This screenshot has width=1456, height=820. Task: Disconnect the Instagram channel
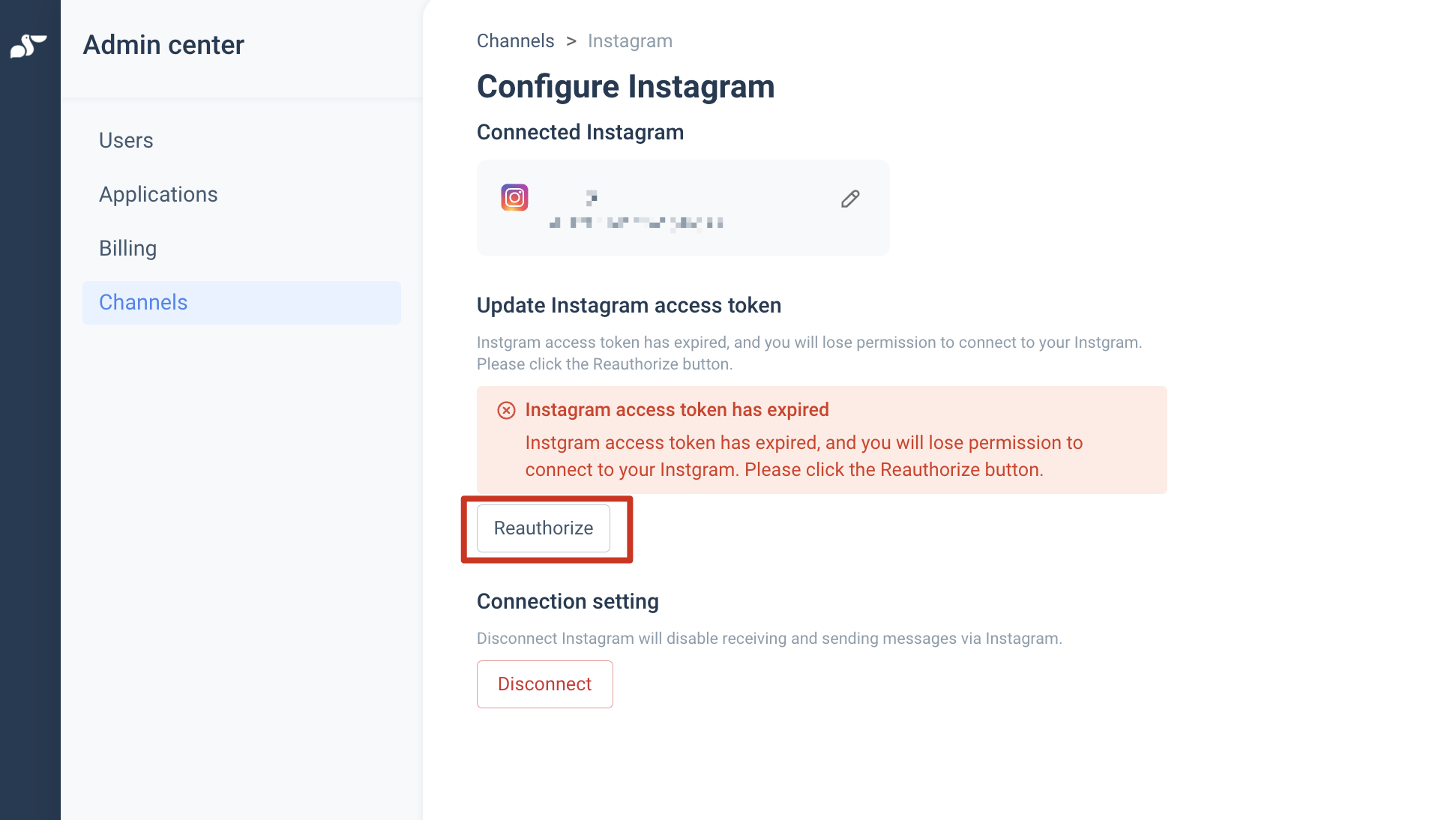tap(545, 684)
